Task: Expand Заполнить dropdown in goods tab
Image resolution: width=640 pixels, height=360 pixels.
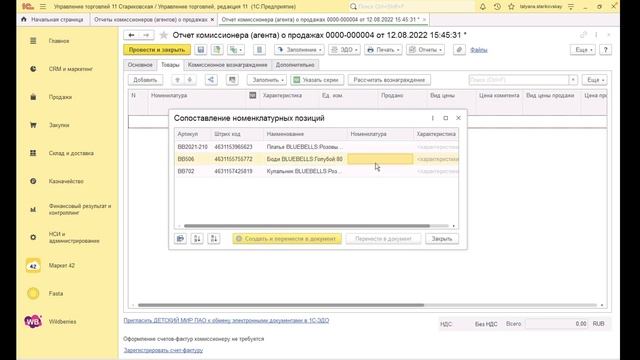Action: pos(267,80)
